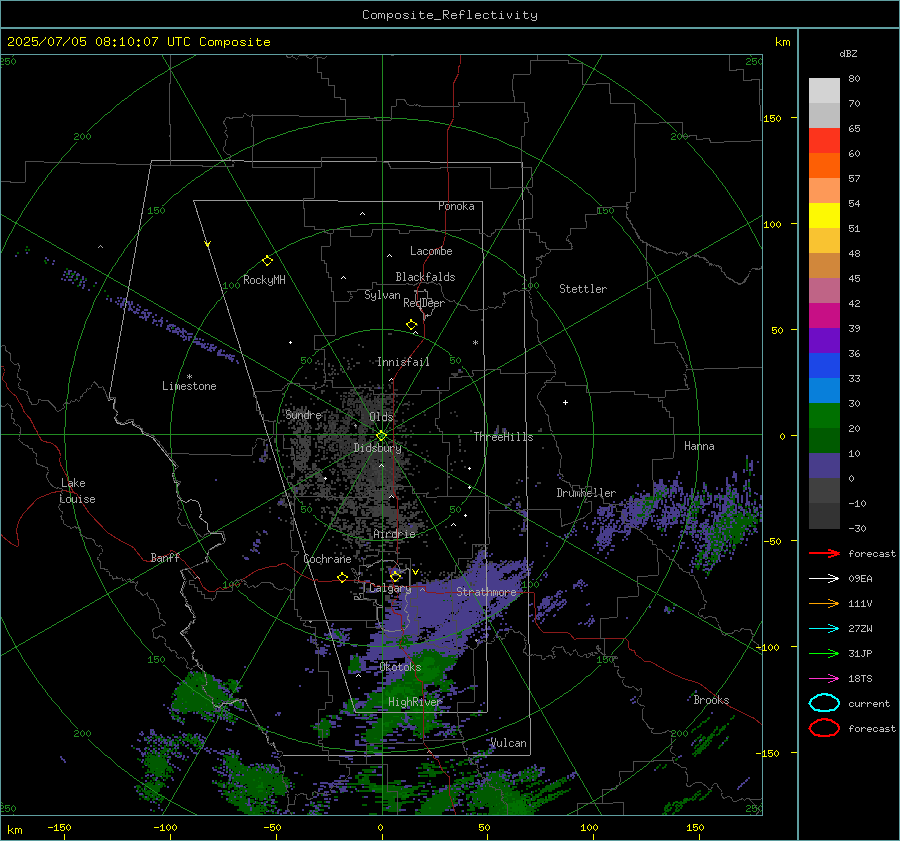Click the Sundre city label
Screen dimensions: 900x841
tap(304, 414)
